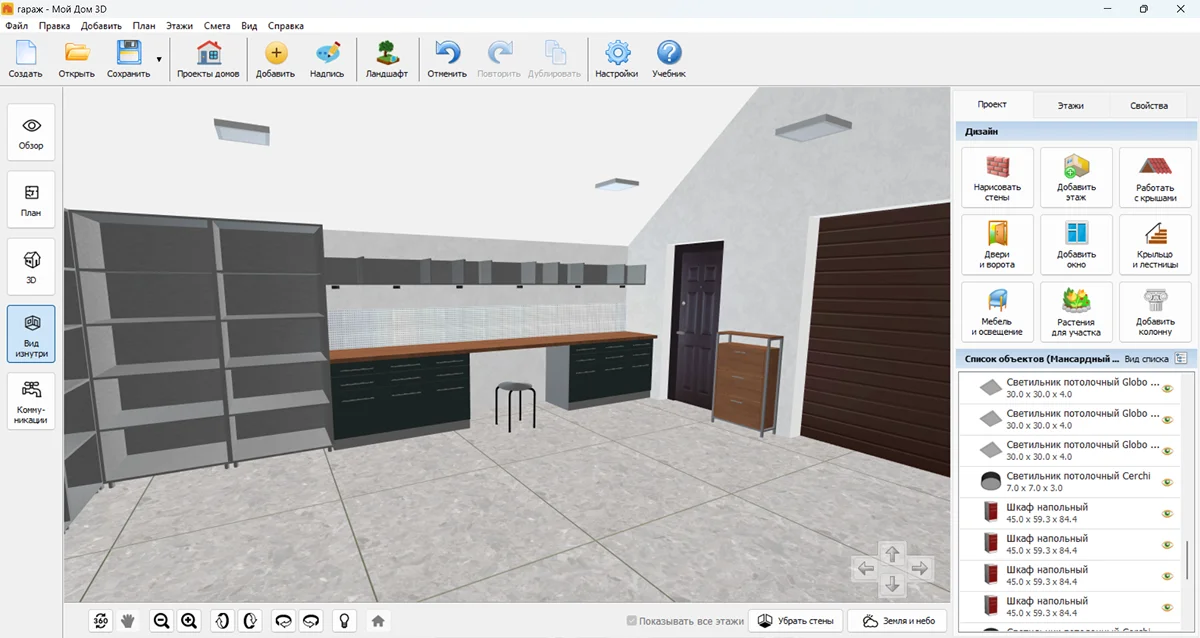This screenshot has width=1200, height=638.
Task: Click the Ландшафт toolbar icon
Action: coord(386,59)
